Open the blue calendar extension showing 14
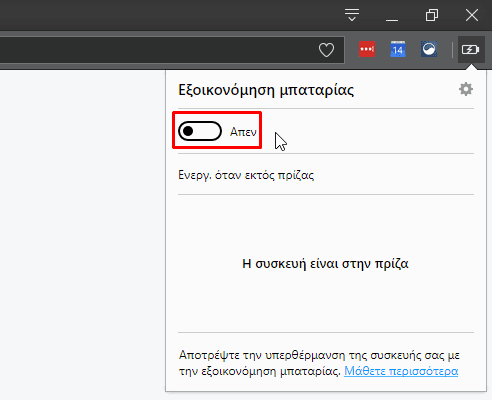The image size is (492, 400). [x=398, y=49]
